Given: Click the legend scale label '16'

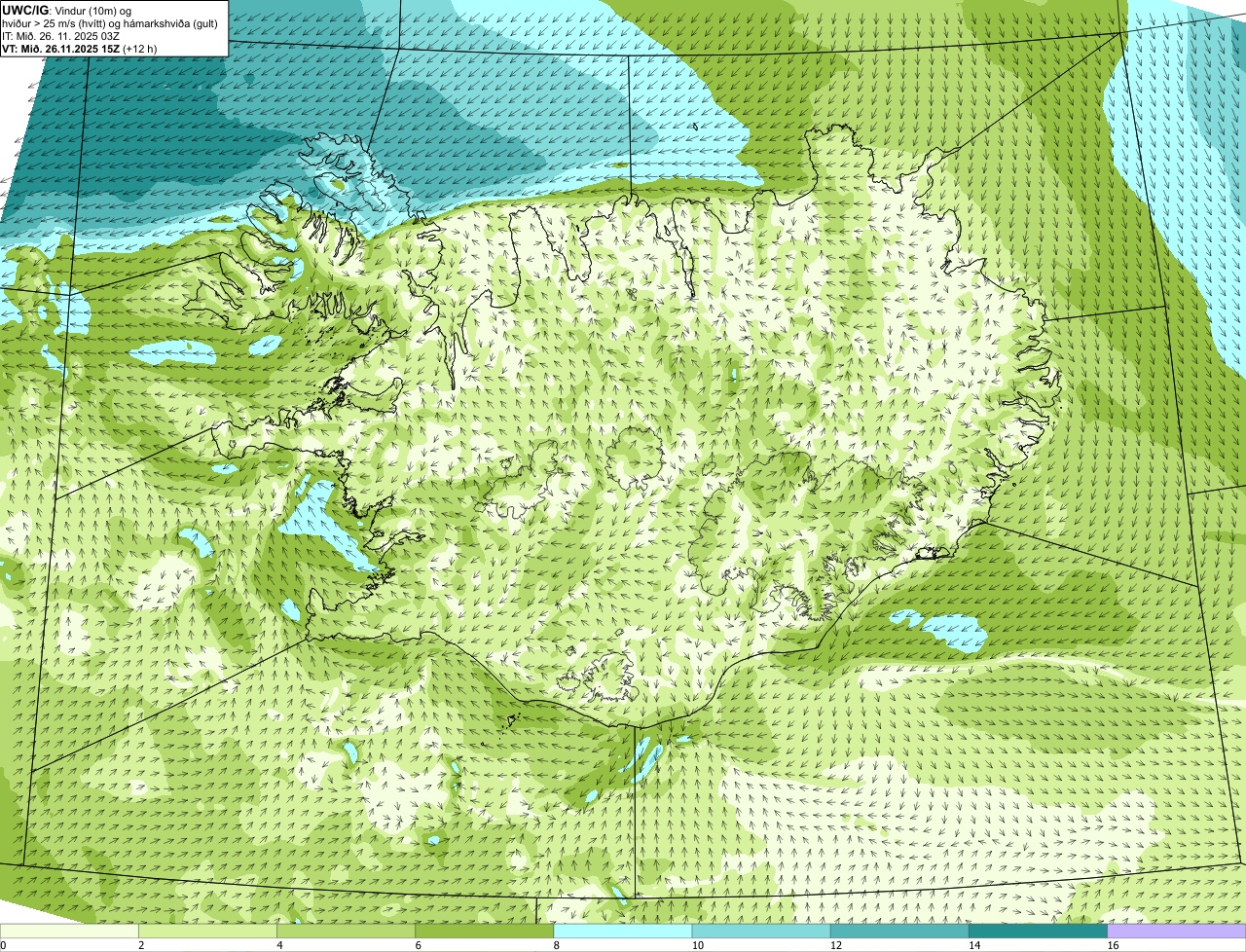Looking at the screenshot, I should [x=1113, y=945].
